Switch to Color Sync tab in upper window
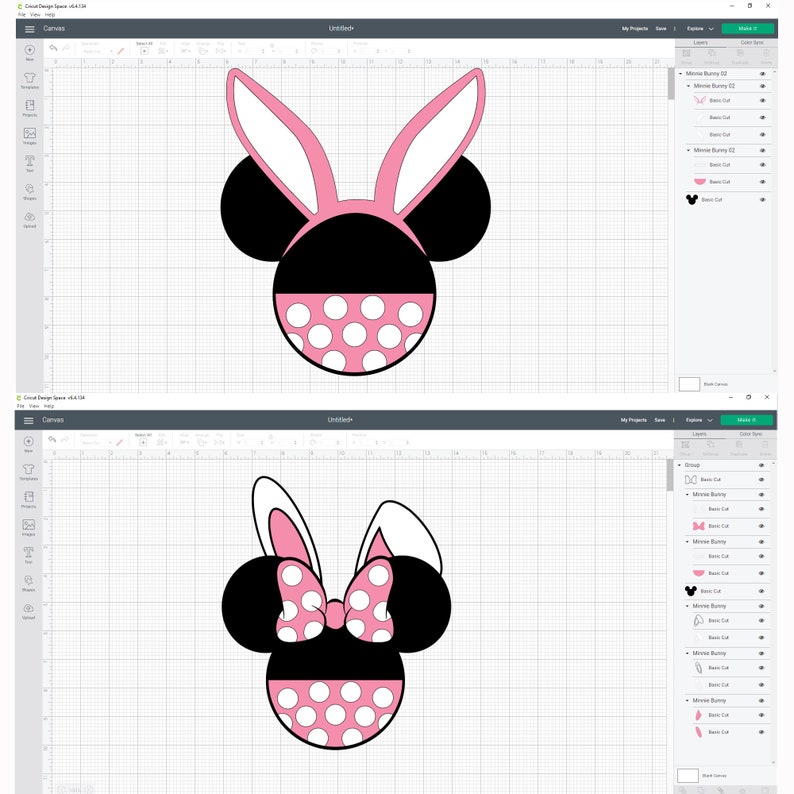 click(x=751, y=43)
